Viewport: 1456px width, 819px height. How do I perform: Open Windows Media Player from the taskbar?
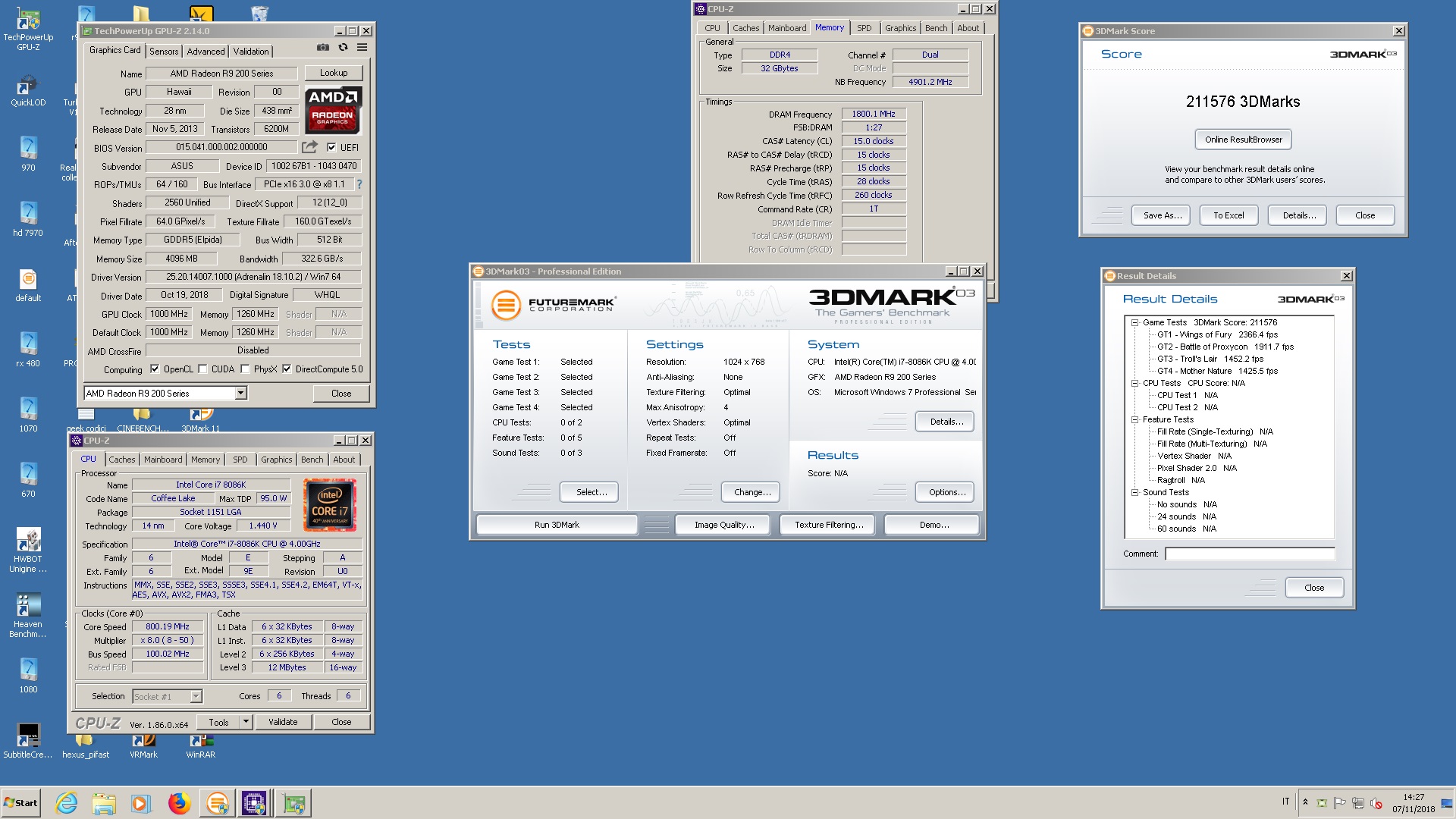(140, 803)
